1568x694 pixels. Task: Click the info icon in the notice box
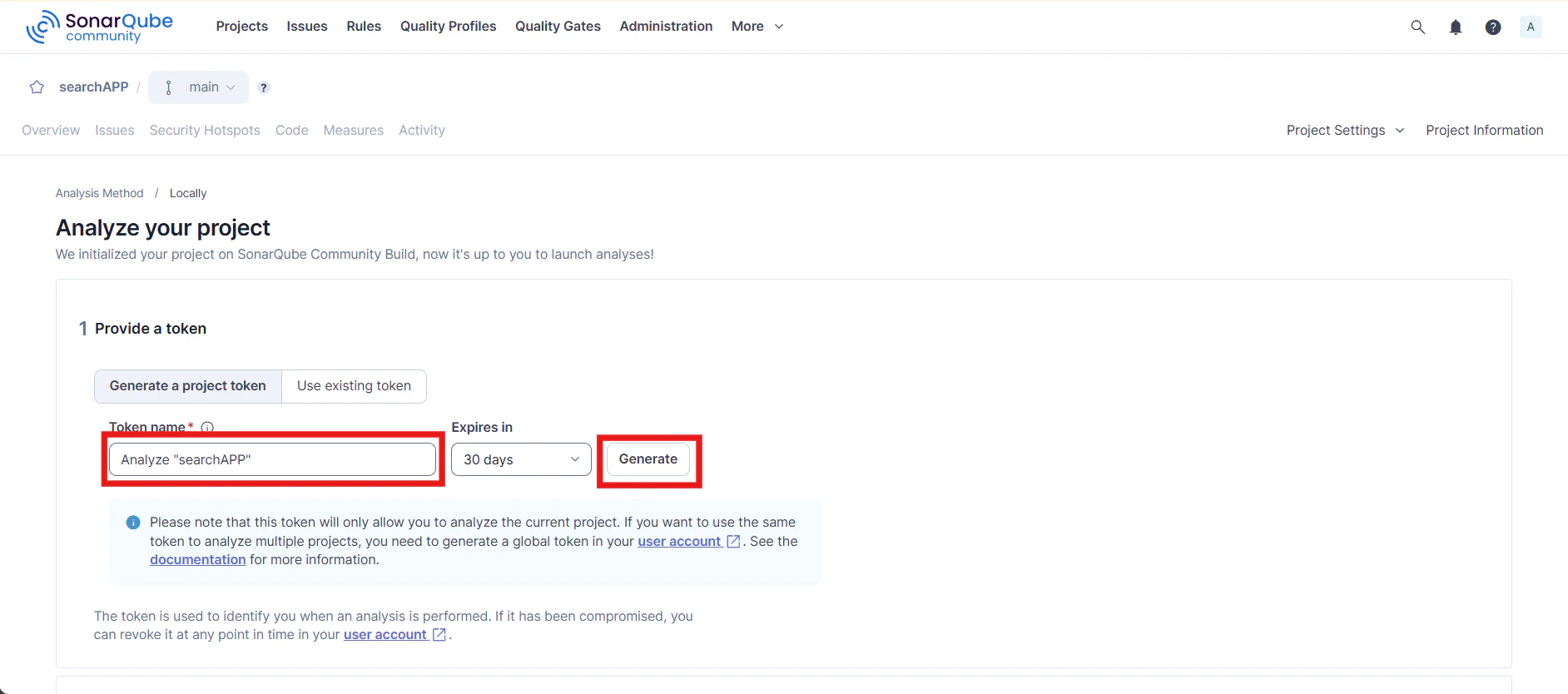133,523
